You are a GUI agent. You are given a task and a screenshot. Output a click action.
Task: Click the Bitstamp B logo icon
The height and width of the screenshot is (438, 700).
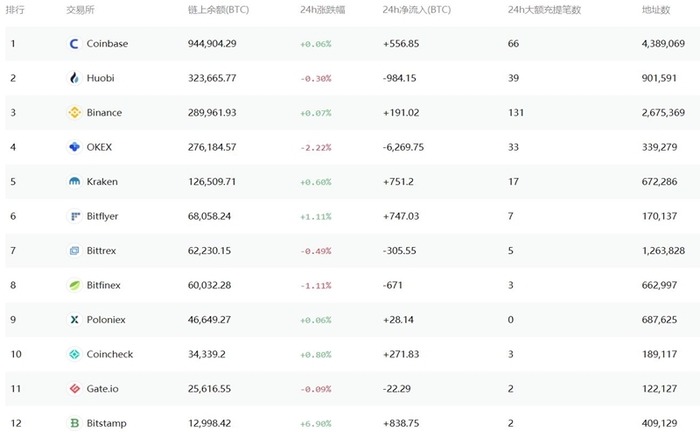(74, 423)
